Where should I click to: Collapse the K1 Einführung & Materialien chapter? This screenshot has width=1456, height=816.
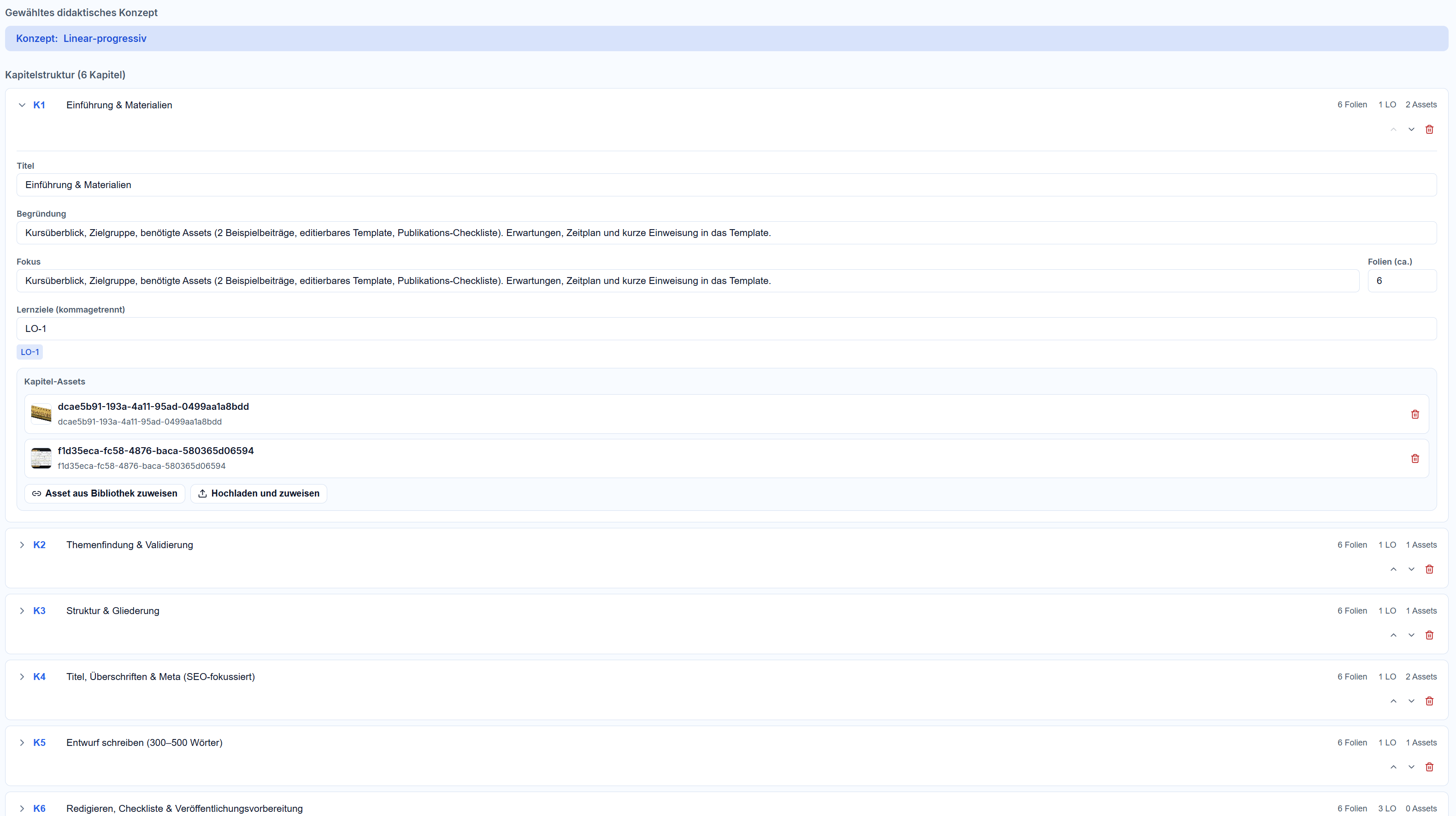pyautogui.click(x=22, y=105)
